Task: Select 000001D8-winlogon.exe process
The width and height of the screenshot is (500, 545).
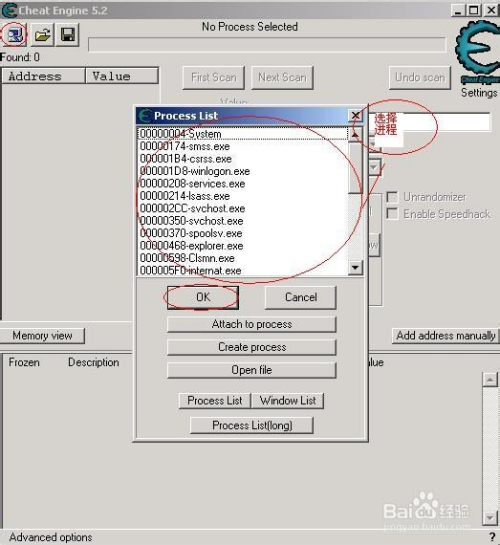Action: point(243,171)
